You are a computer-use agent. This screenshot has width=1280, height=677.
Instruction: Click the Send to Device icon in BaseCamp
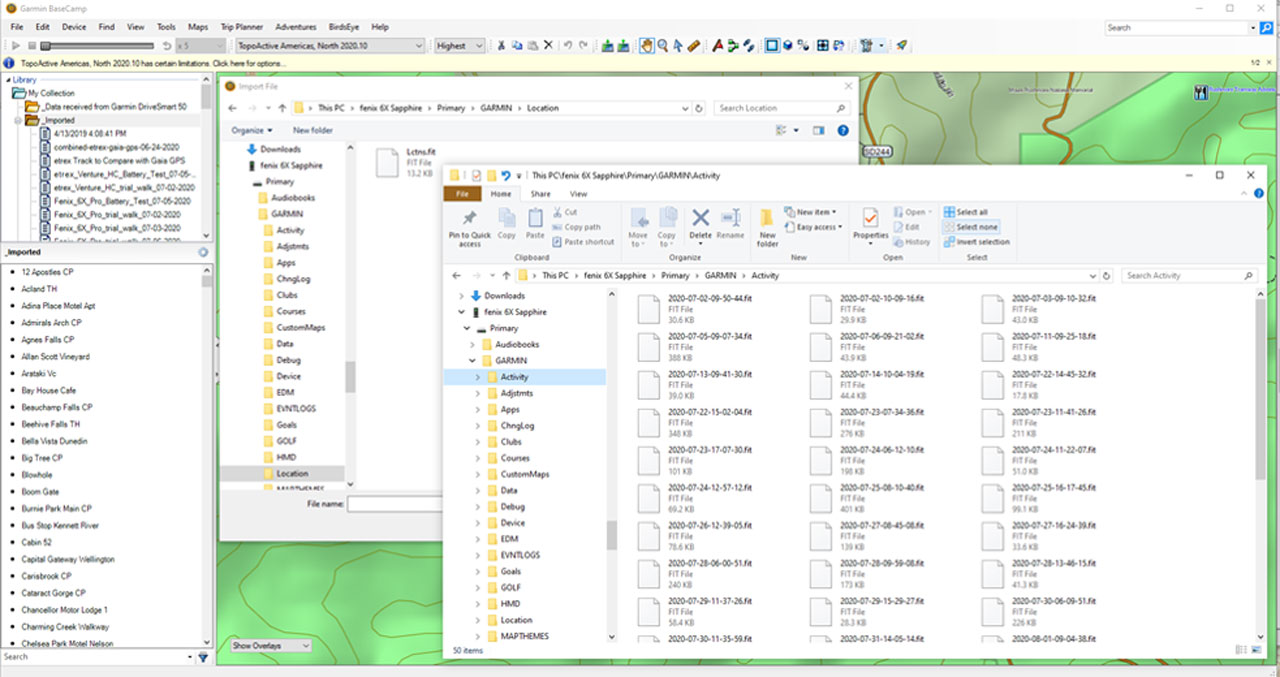(x=608, y=46)
